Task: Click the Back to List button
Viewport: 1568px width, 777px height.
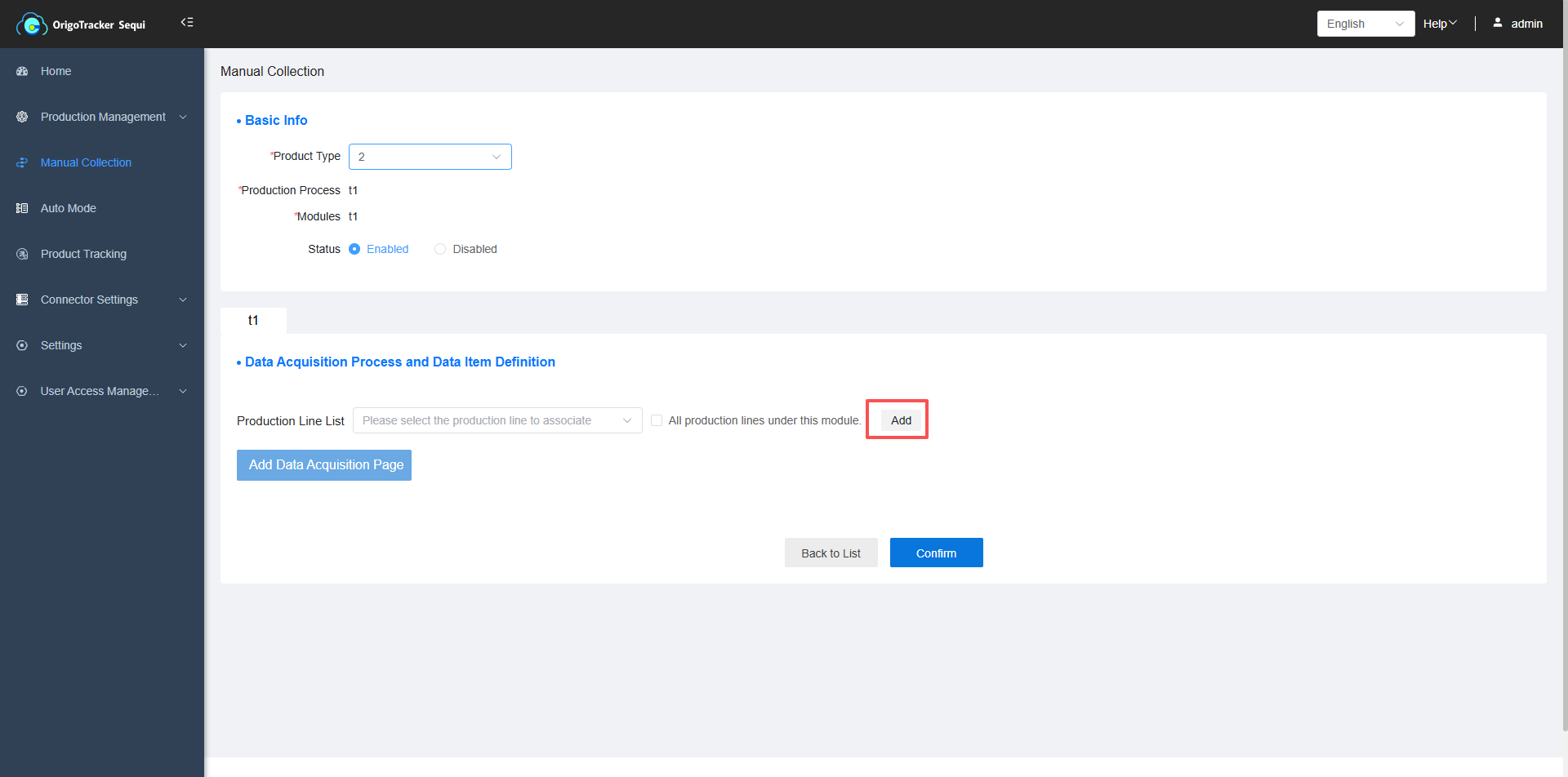Action: [831, 553]
